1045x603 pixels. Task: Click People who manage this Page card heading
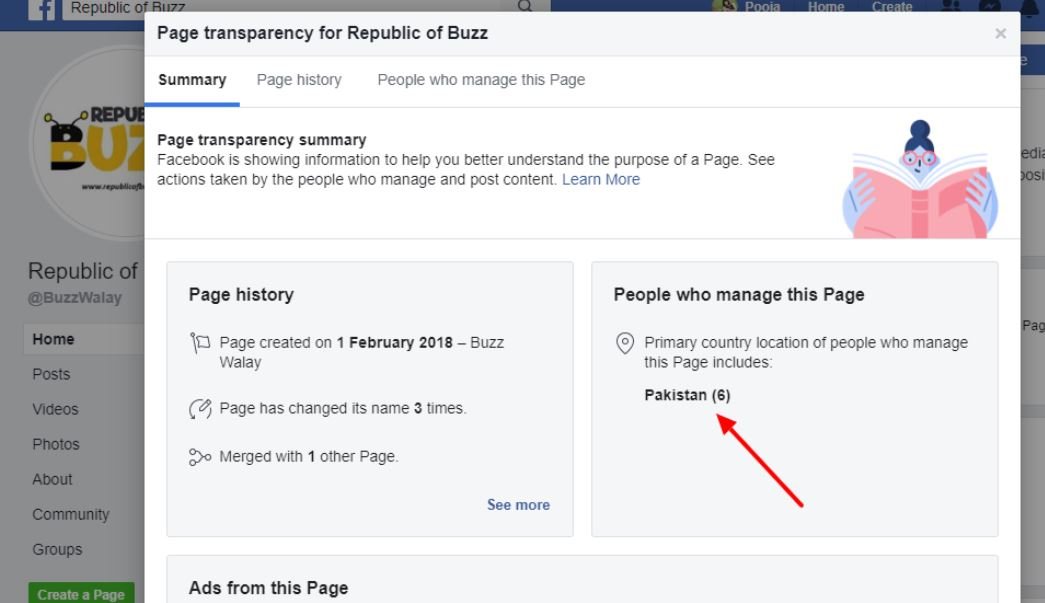click(738, 295)
